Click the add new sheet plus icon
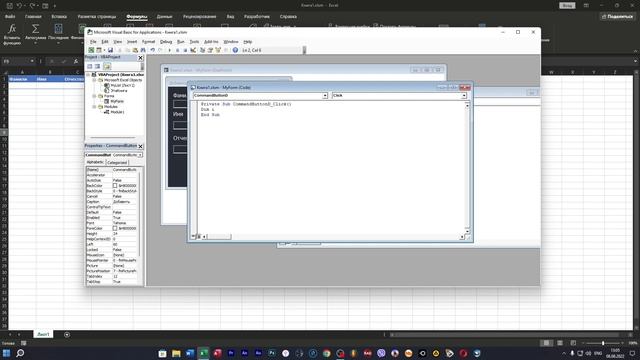The height and width of the screenshot is (360, 640). (67, 335)
